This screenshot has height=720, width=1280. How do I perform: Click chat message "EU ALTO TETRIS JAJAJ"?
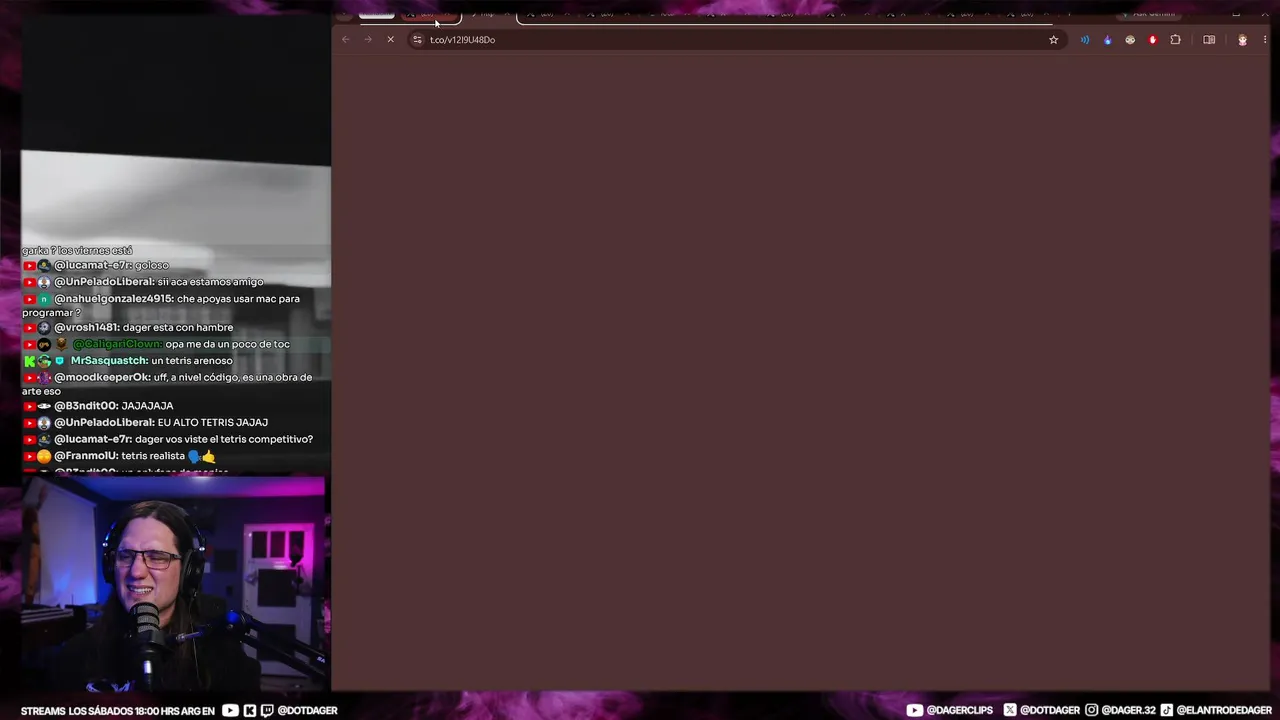(x=213, y=423)
